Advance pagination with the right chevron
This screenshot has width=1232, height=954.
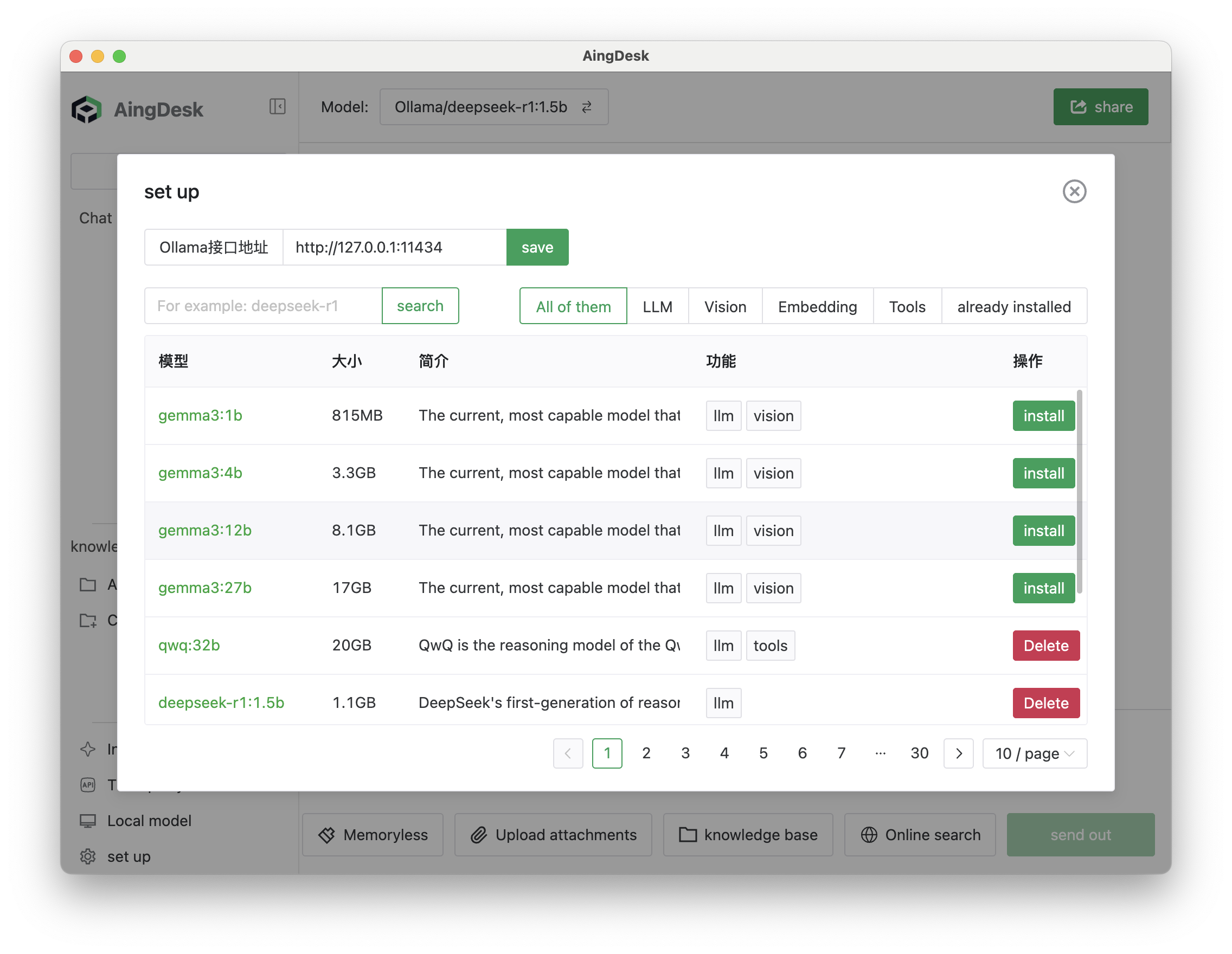(x=958, y=753)
